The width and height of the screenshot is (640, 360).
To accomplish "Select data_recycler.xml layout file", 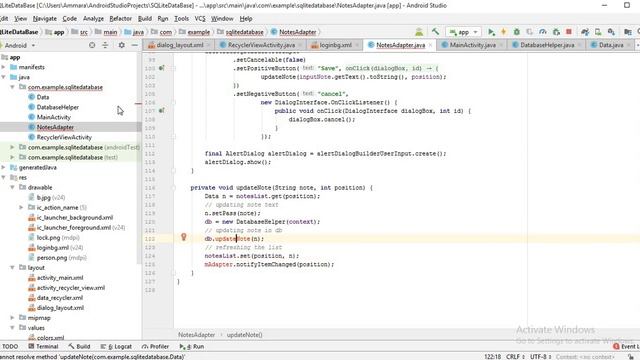I will [x=60, y=298].
